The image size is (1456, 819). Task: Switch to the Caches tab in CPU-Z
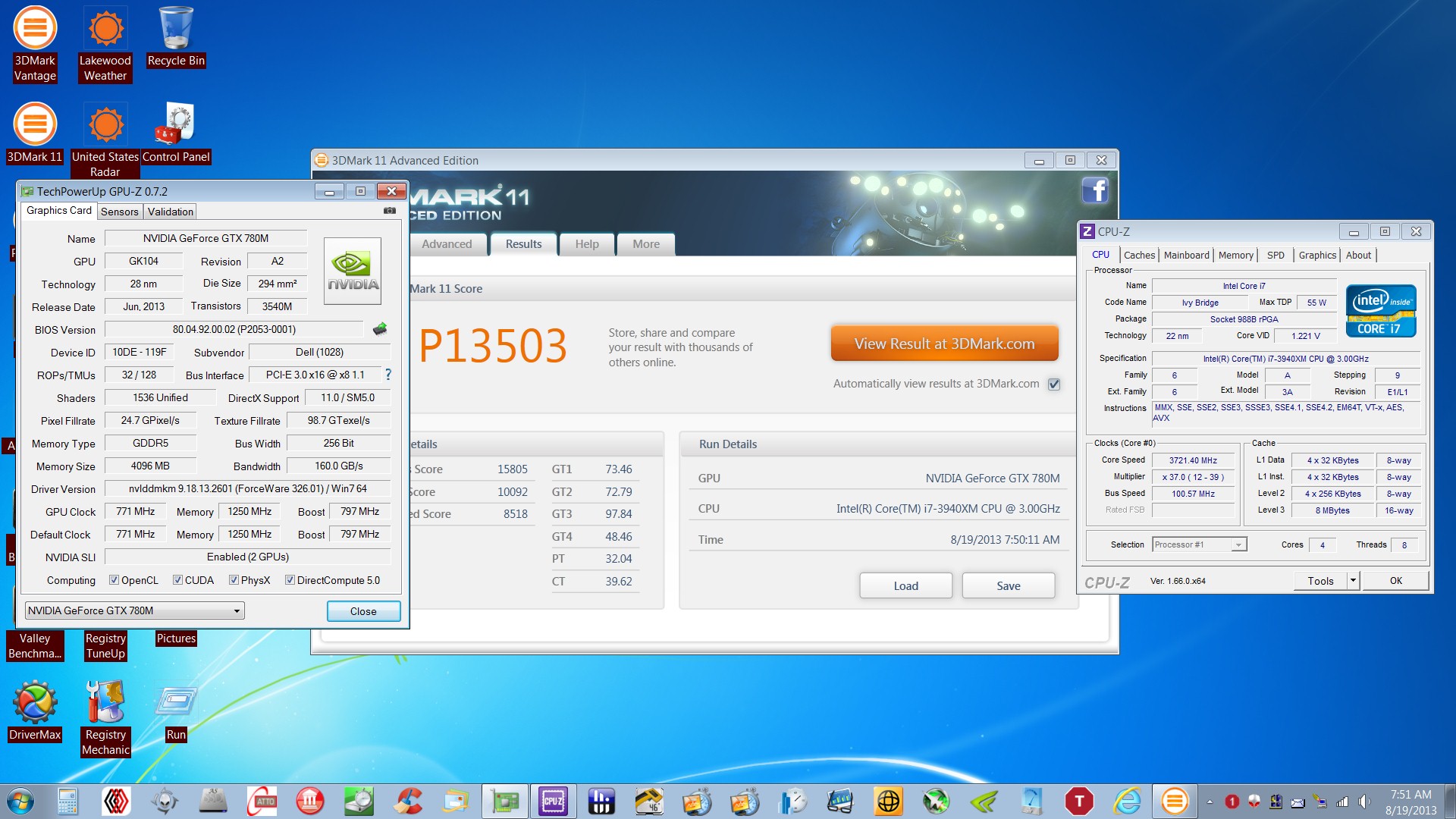[1139, 256]
